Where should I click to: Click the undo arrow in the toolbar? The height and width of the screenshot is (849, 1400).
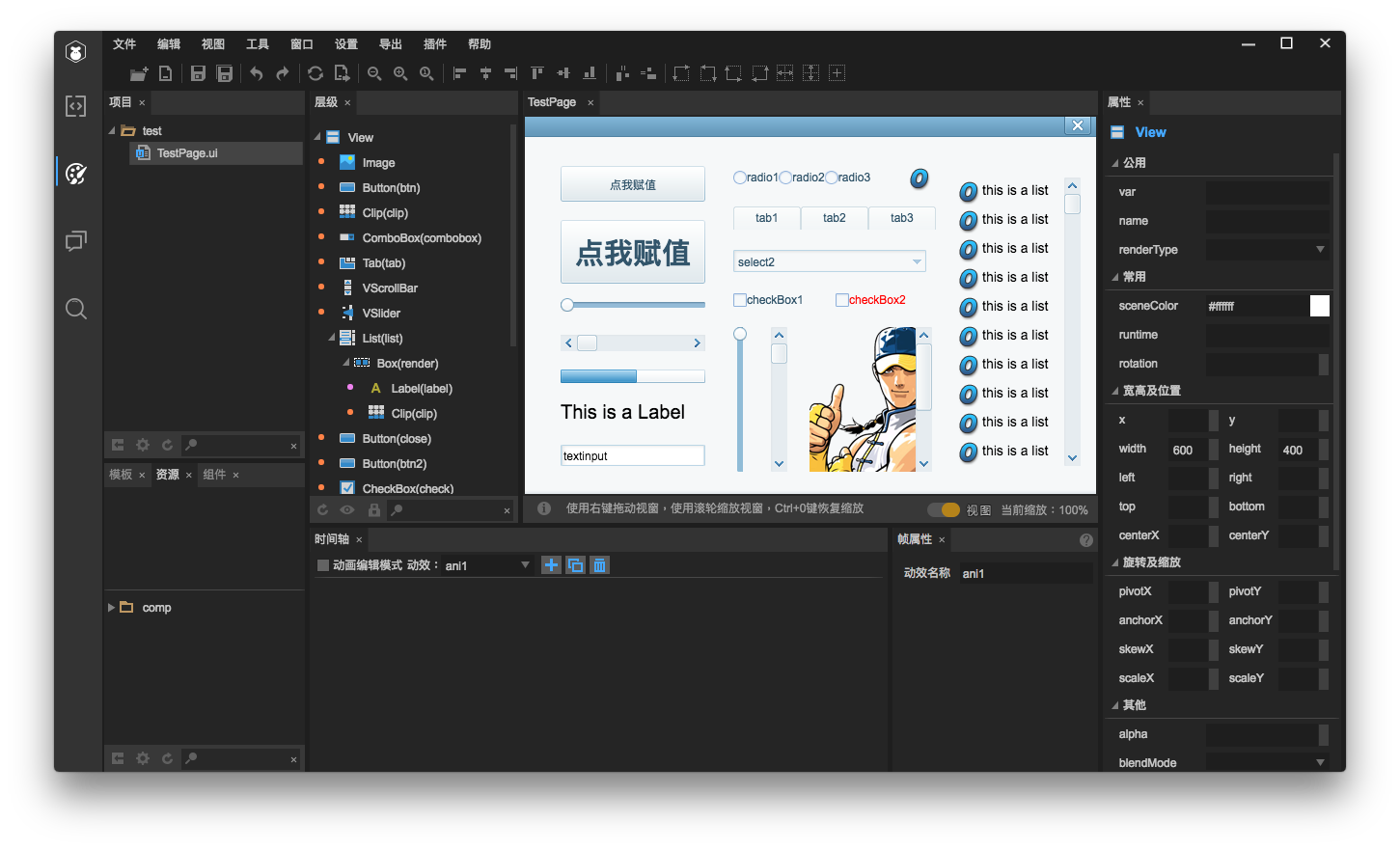257,73
